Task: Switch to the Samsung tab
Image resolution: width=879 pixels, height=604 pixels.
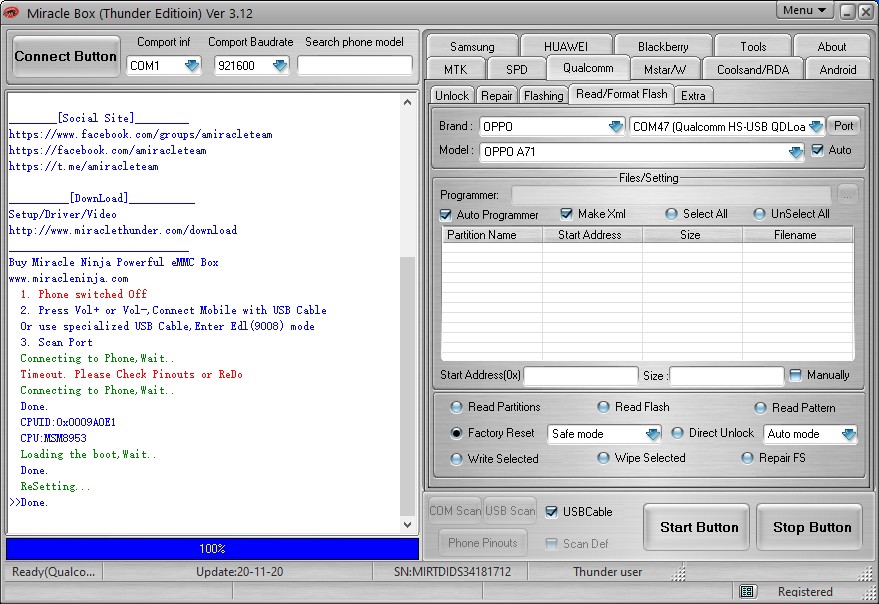Action: [x=472, y=47]
